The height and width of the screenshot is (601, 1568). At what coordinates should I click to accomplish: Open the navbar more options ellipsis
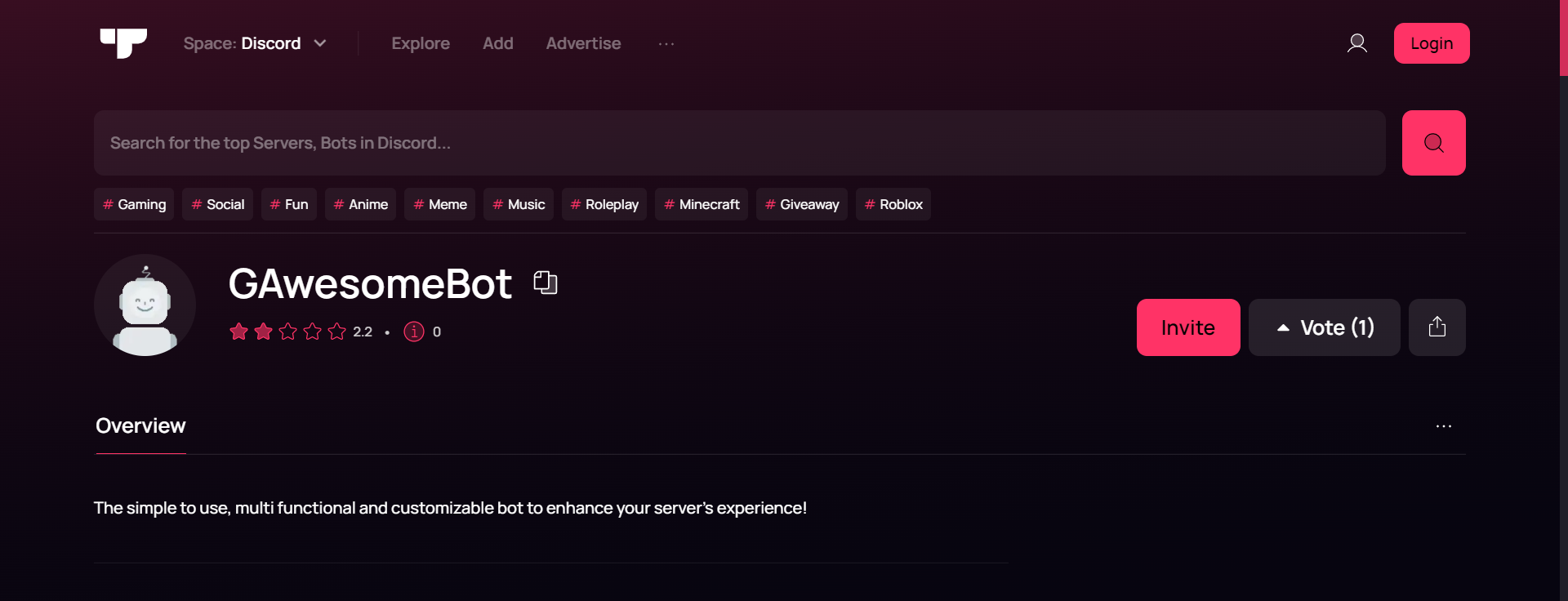[x=666, y=43]
